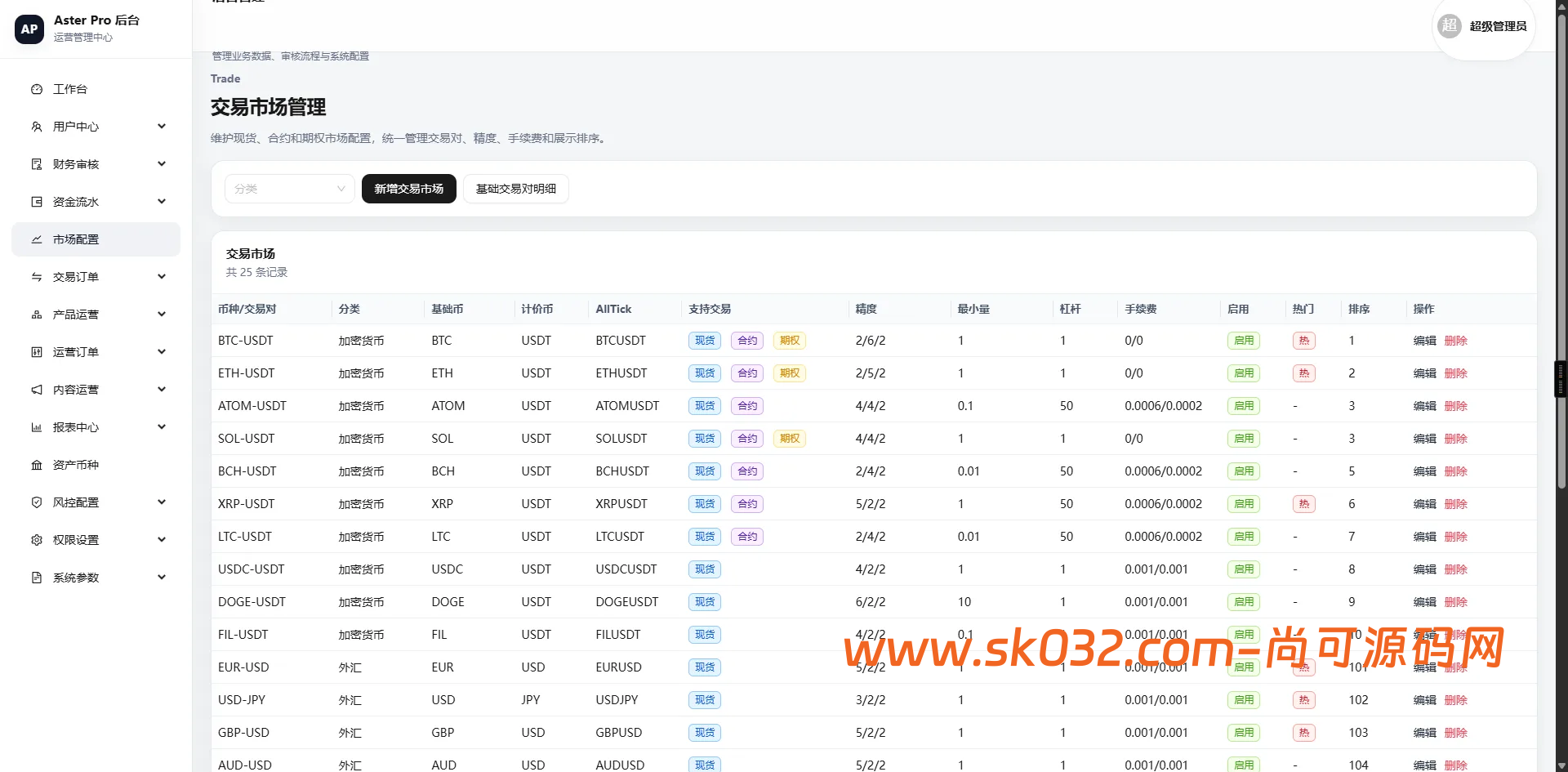Expand the 运营订单 menu chevron

pyautogui.click(x=162, y=351)
